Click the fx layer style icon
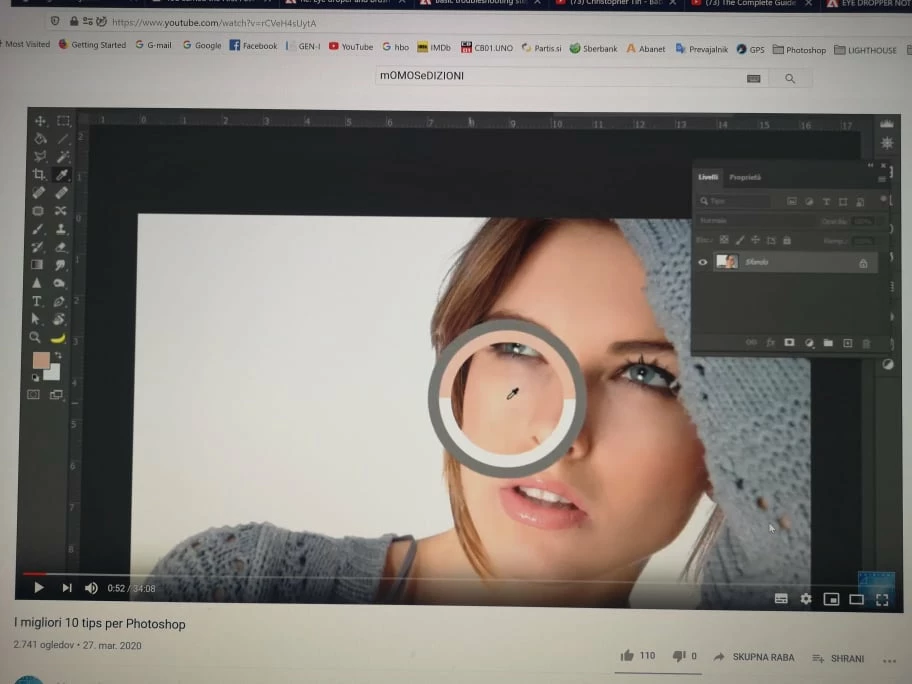Screen dimensions: 912x684 (771, 343)
